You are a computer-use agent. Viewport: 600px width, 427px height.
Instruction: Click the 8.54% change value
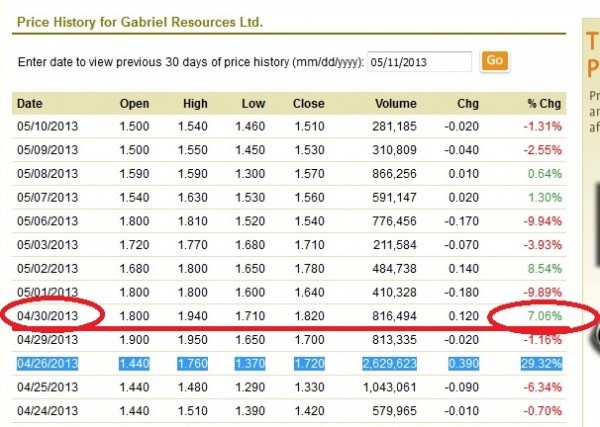point(544,270)
